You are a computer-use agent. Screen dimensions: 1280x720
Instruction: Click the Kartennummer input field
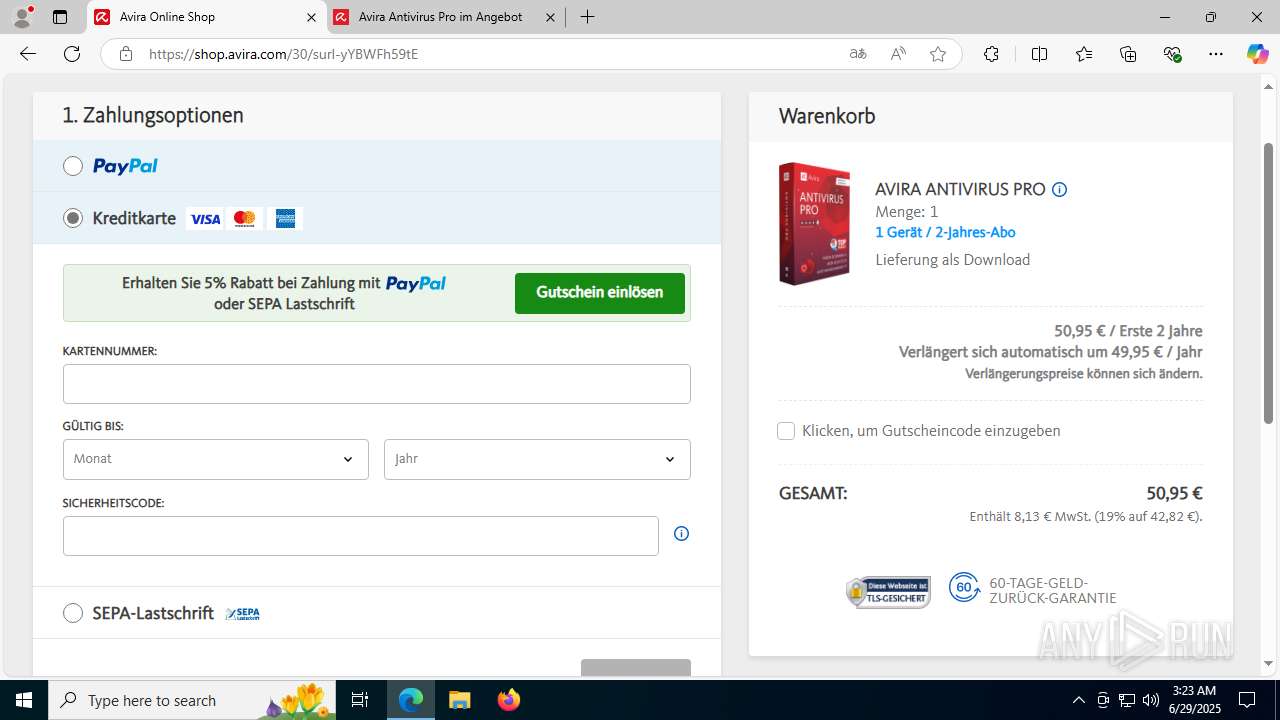[x=377, y=384]
